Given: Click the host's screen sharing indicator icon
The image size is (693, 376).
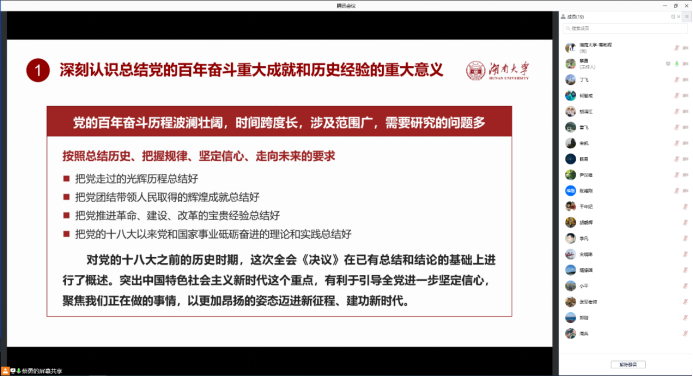Looking at the screenshot, I should tap(668, 64).
